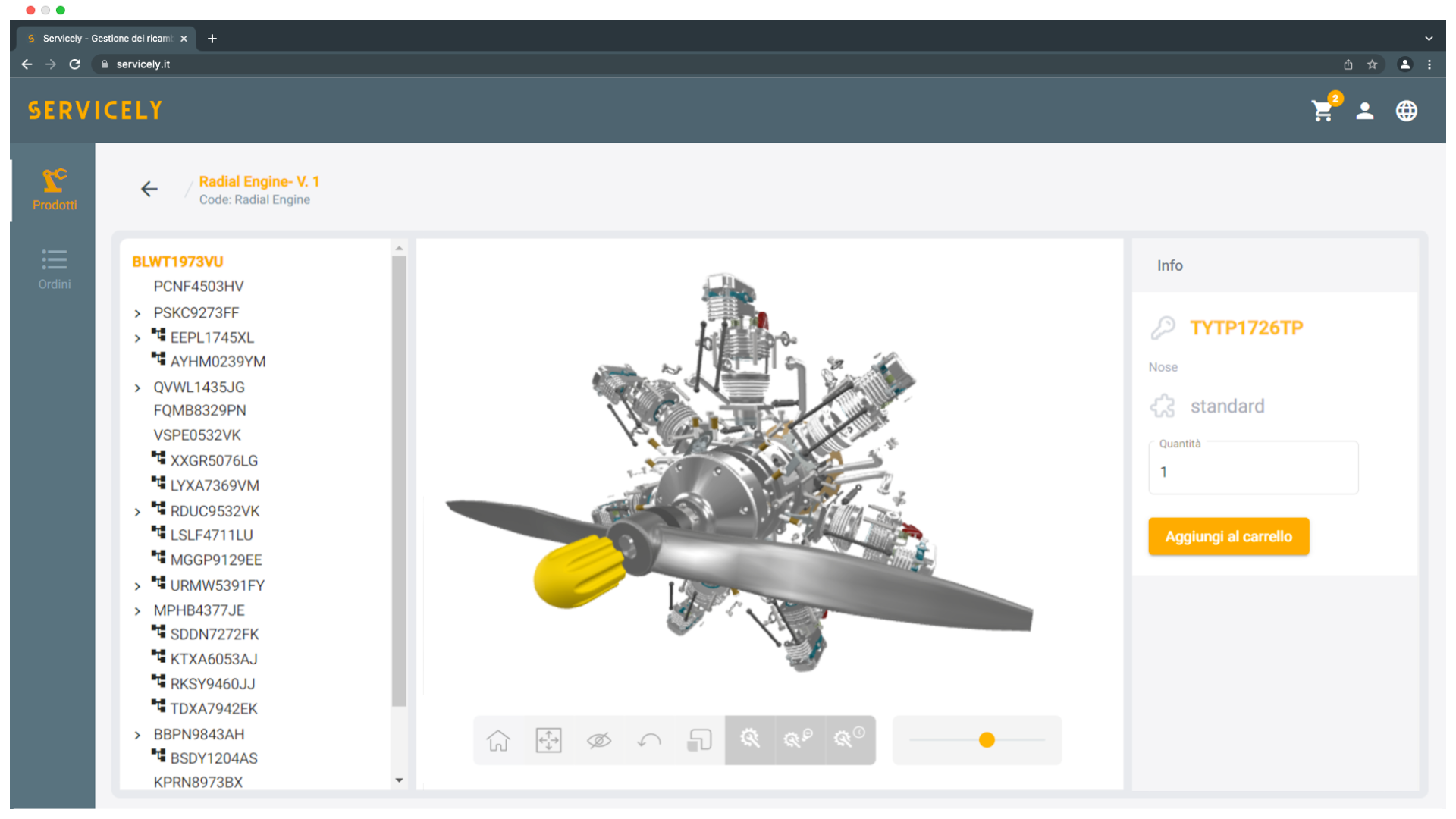Image resolution: width=1456 pixels, height=819 pixels.
Task: Toggle the first gear-wrench tool button
Action: pos(750,739)
